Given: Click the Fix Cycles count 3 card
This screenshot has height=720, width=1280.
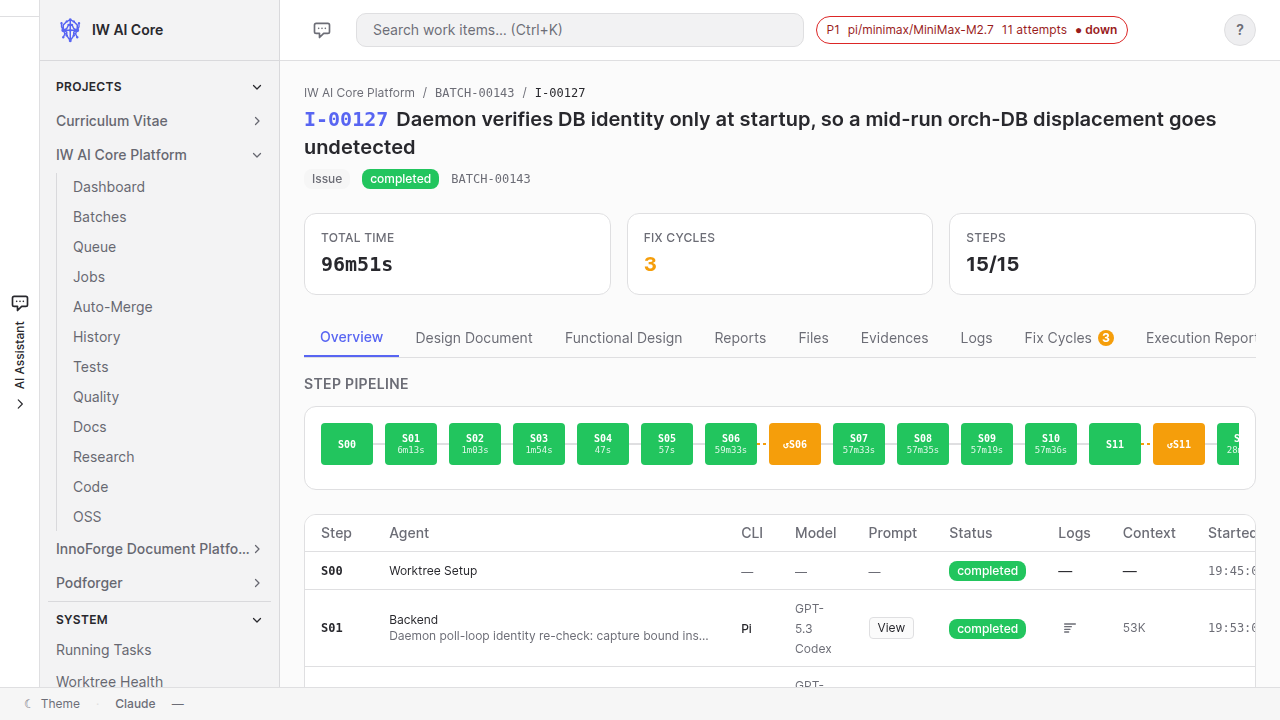Looking at the screenshot, I should (780, 254).
